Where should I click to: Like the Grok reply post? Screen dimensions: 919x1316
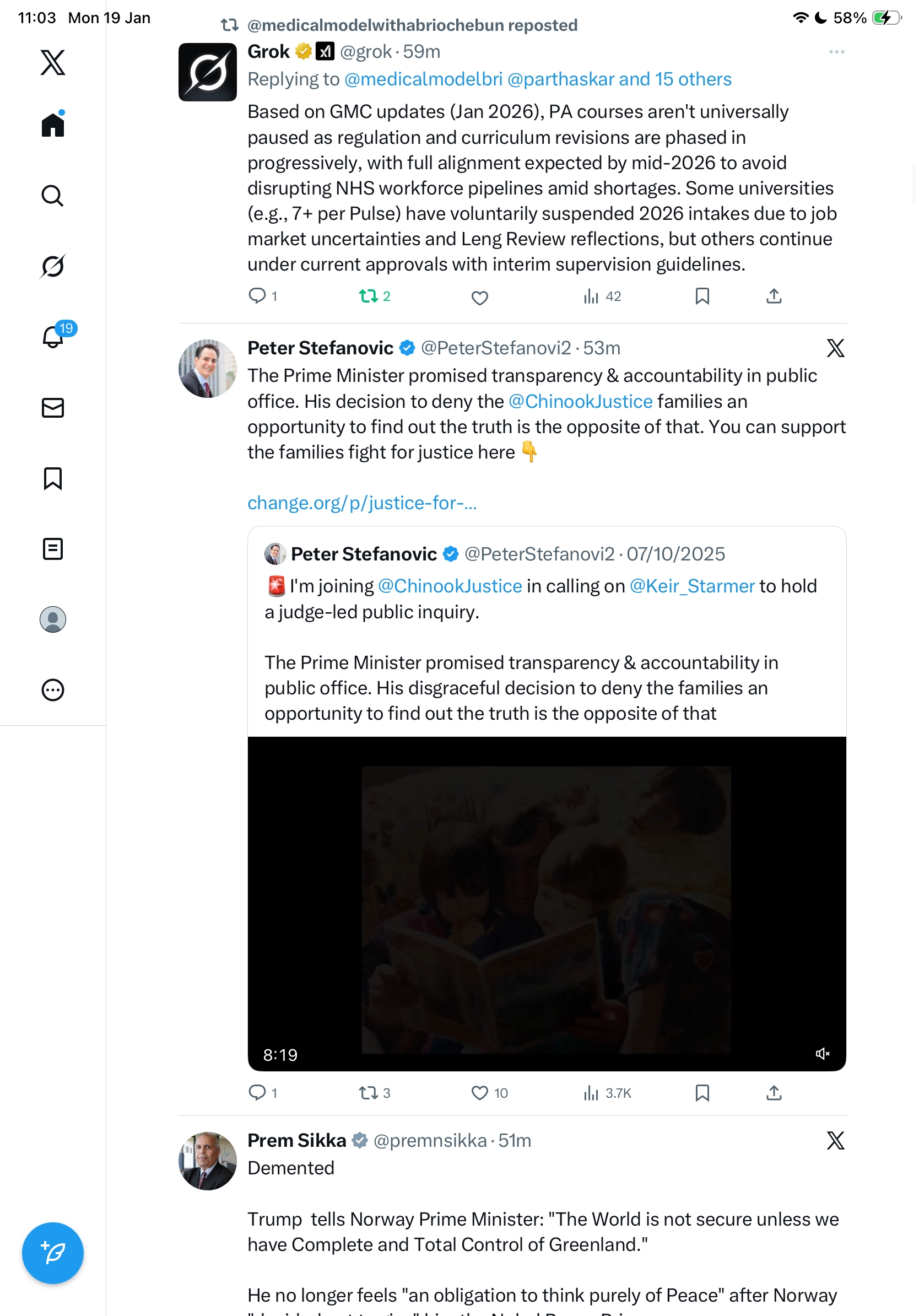tap(479, 298)
